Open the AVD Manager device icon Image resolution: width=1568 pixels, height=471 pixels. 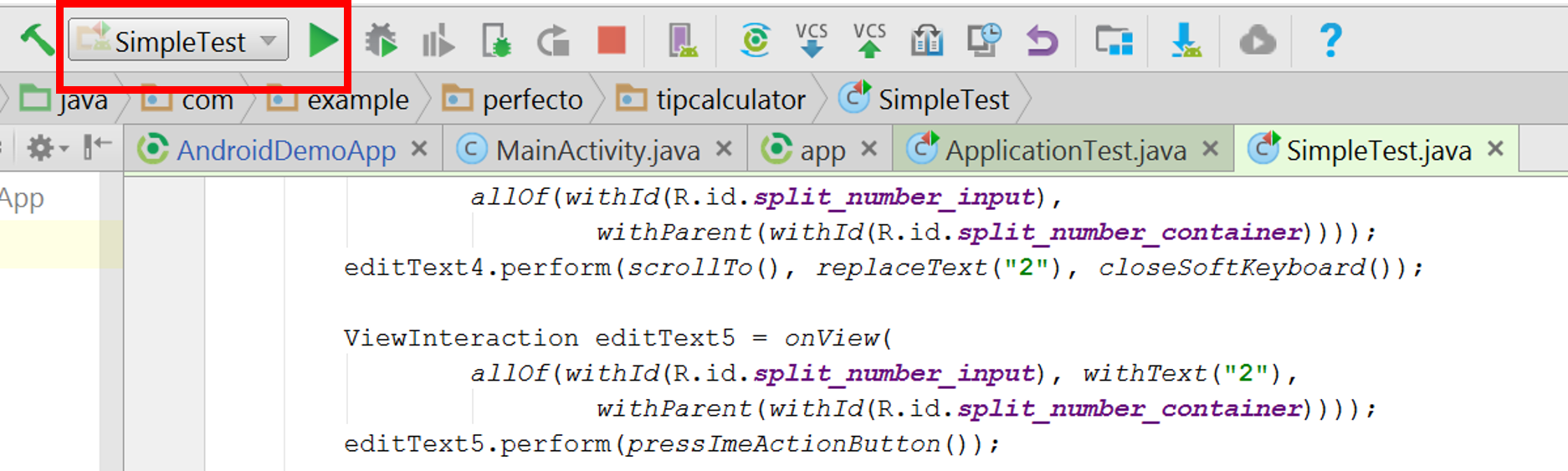(x=683, y=40)
